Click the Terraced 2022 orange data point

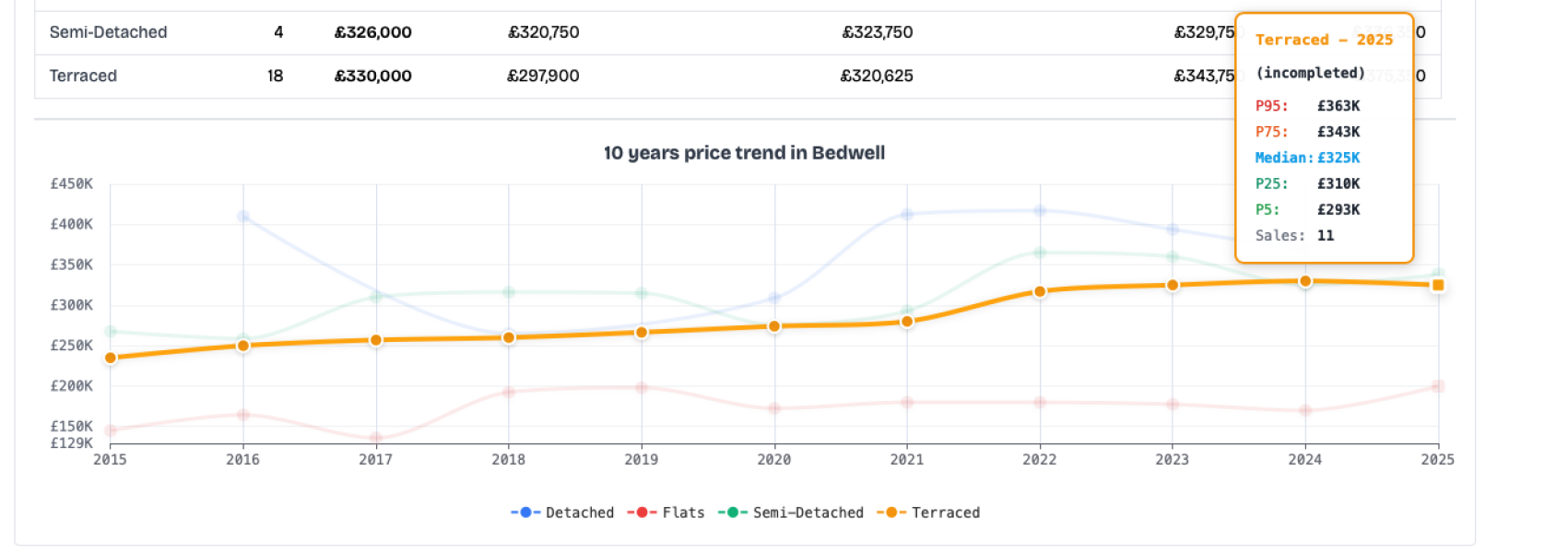tap(1040, 291)
